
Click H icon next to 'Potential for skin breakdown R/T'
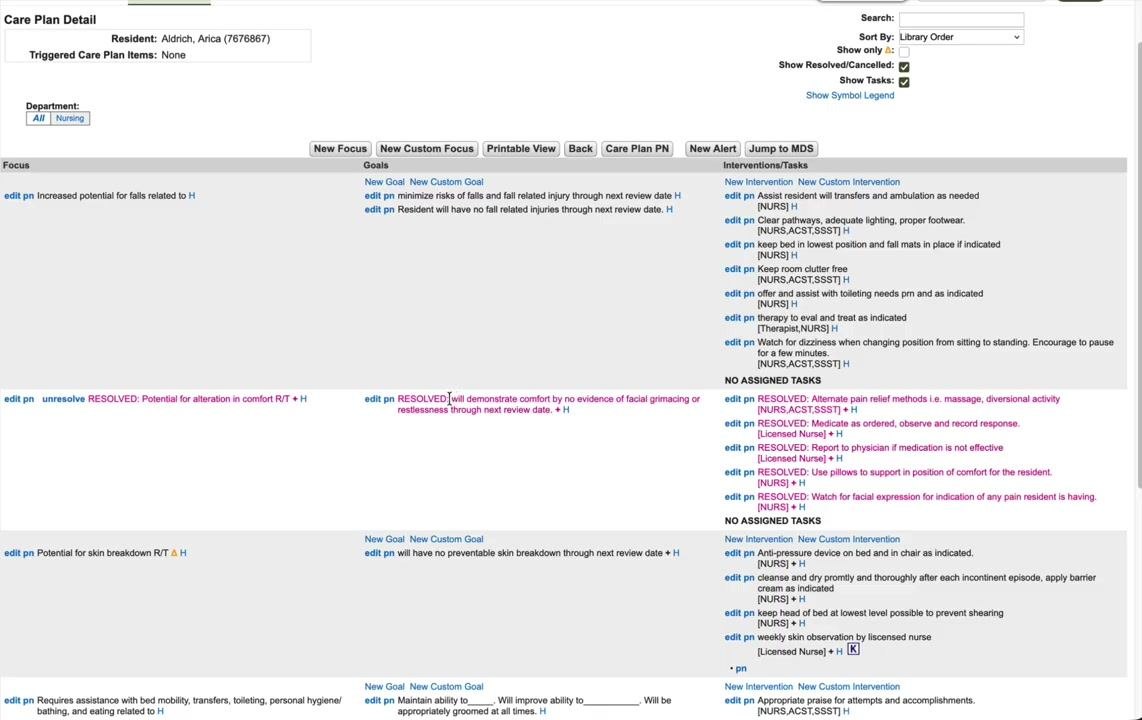pyautogui.click(x=183, y=553)
